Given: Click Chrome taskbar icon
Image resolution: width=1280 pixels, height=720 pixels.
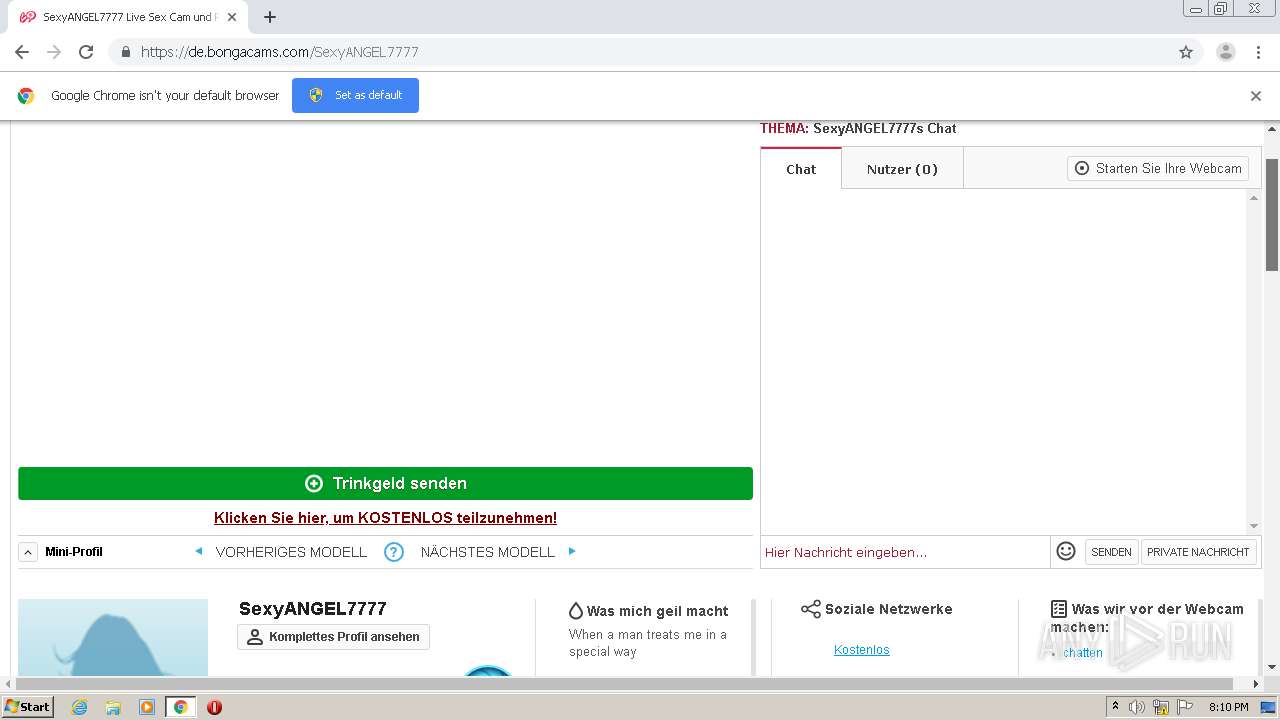Looking at the screenshot, I should coord(180,707).
